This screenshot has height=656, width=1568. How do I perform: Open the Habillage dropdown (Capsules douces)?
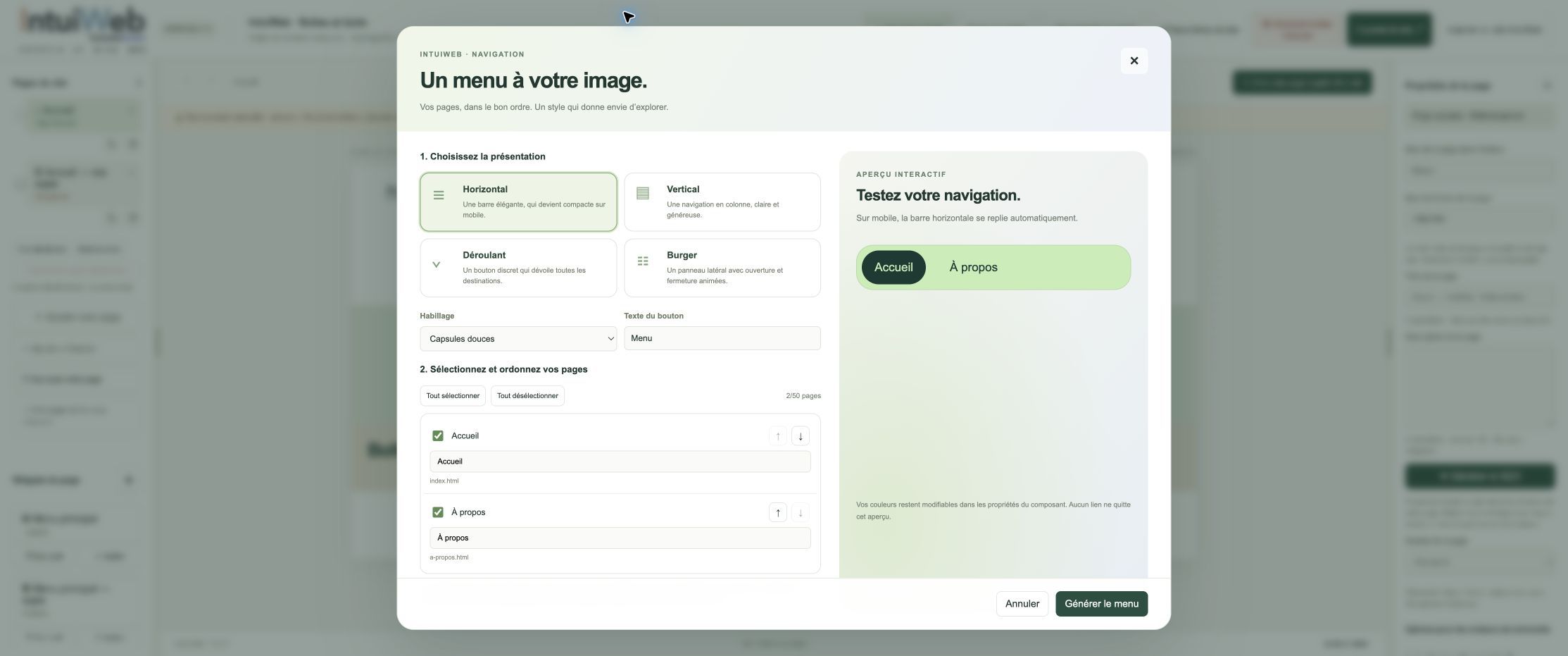(x=518, y=339)
